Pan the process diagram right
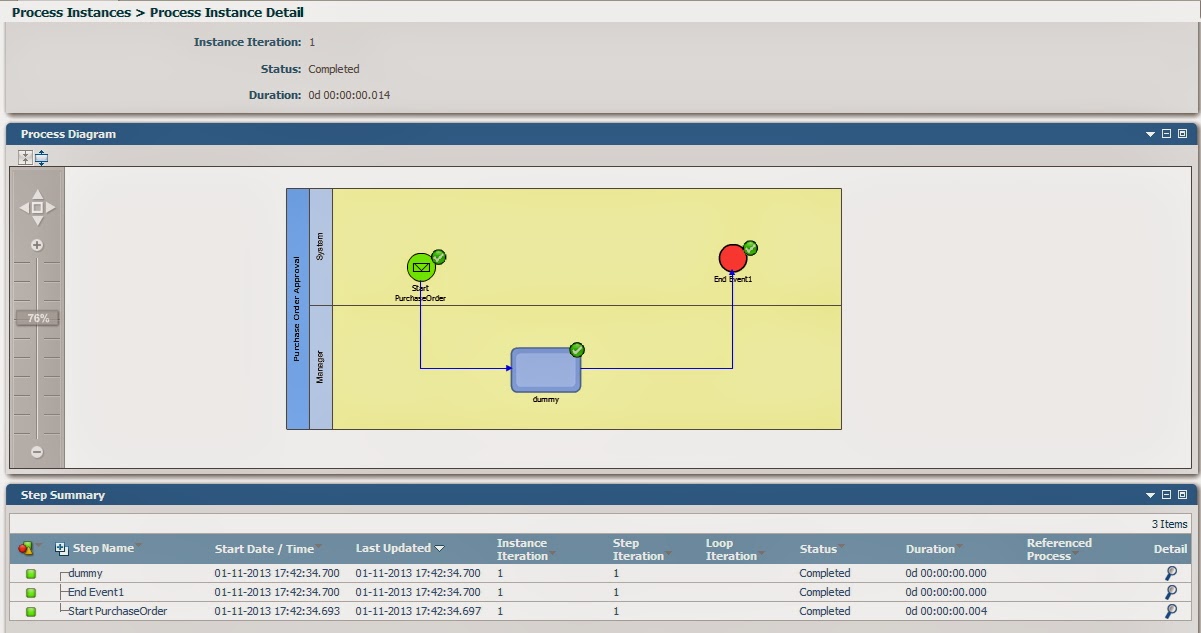The width and height of the screenshot is (1201, 633). pyautogui.click(x=50, y=208)
